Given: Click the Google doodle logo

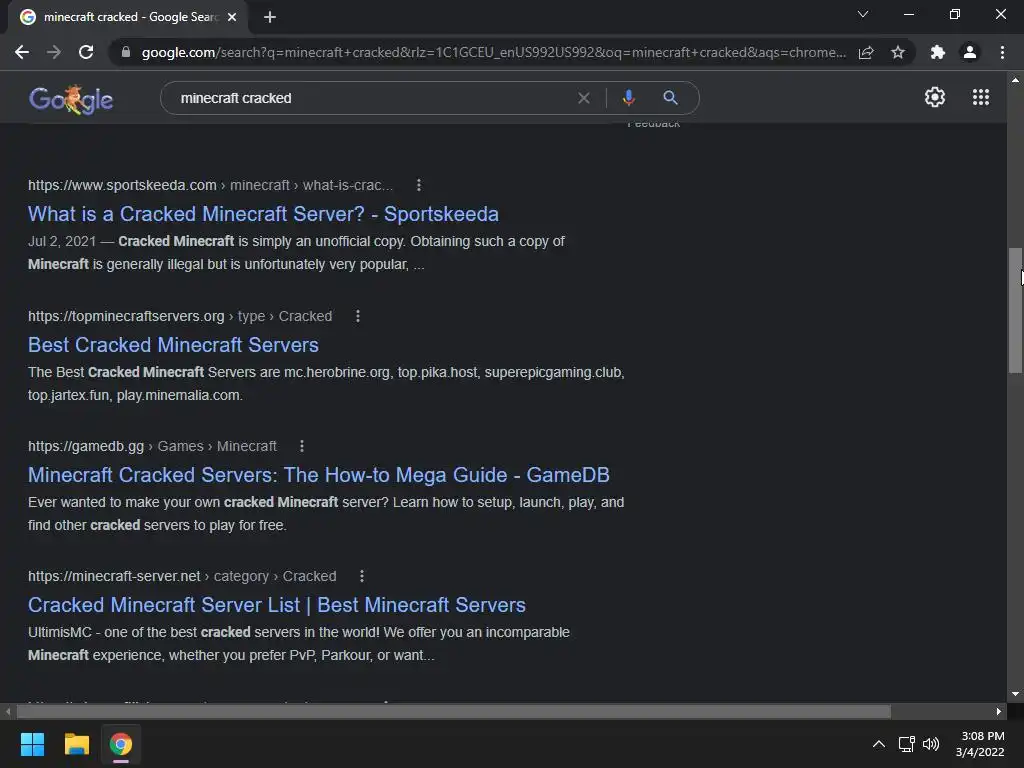Looking at the screenshot, I should tap(71, 99).
